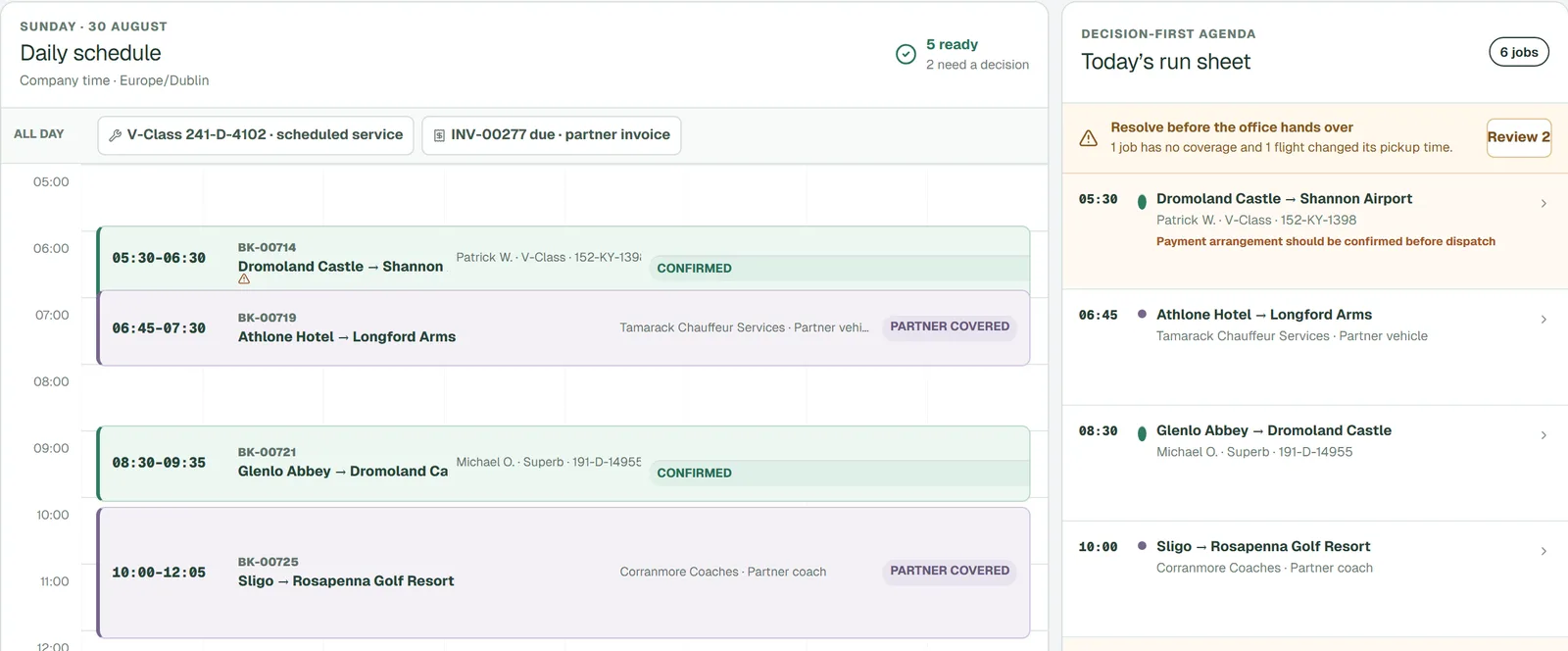Click 'Tamarack Chauffeur Services · Partner vehi...' in schedule
Screen dimensions: 1568x651
coord(744,327)
